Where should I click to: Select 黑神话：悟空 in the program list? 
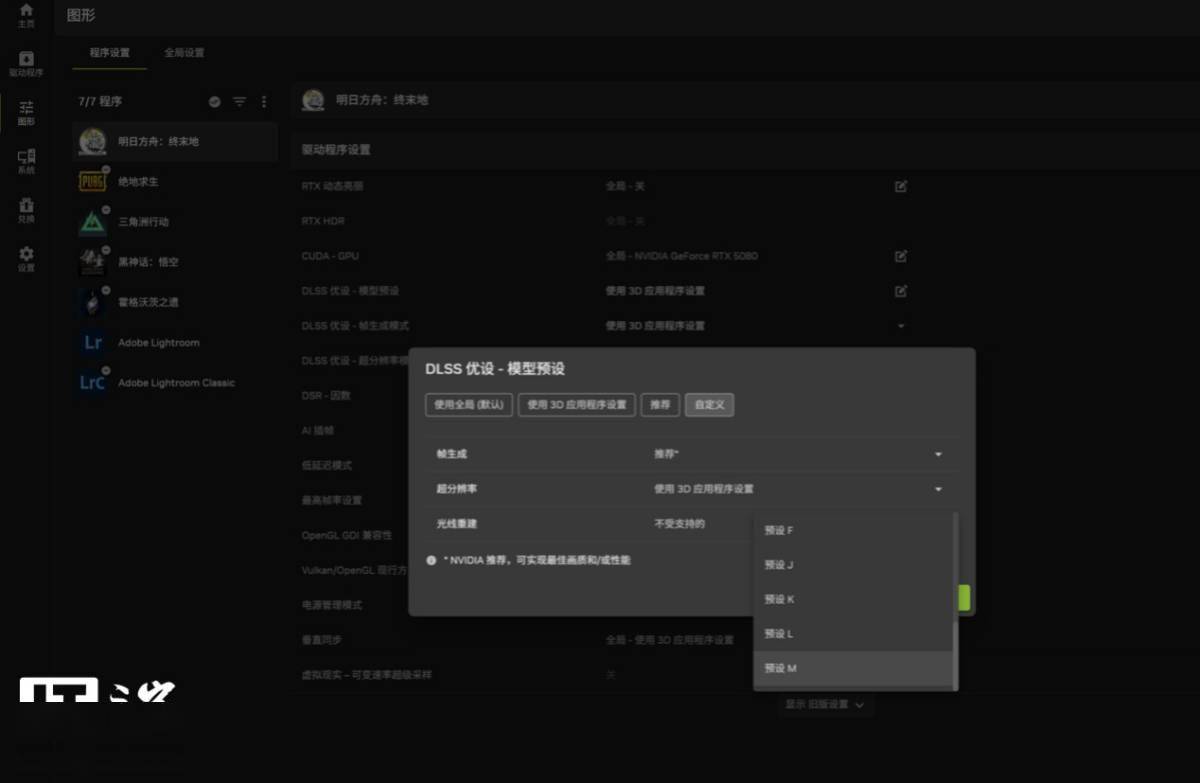click(148, 262)
